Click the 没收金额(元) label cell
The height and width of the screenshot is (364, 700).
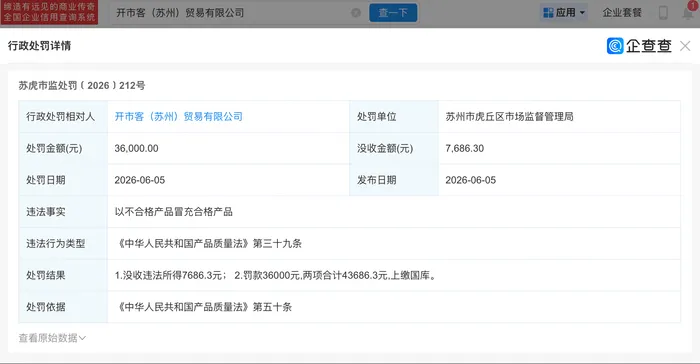[x=394, y=148]
